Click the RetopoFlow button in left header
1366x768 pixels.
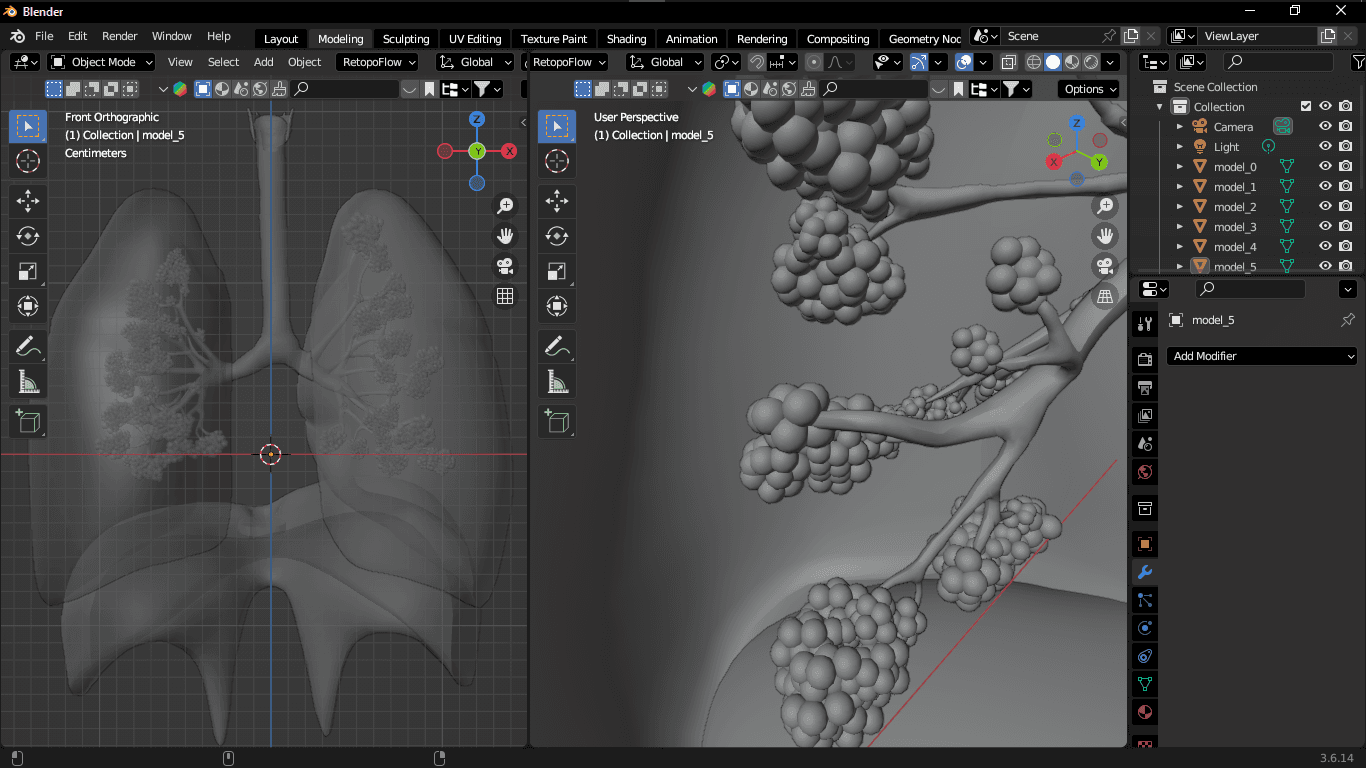tap(379, 62)
